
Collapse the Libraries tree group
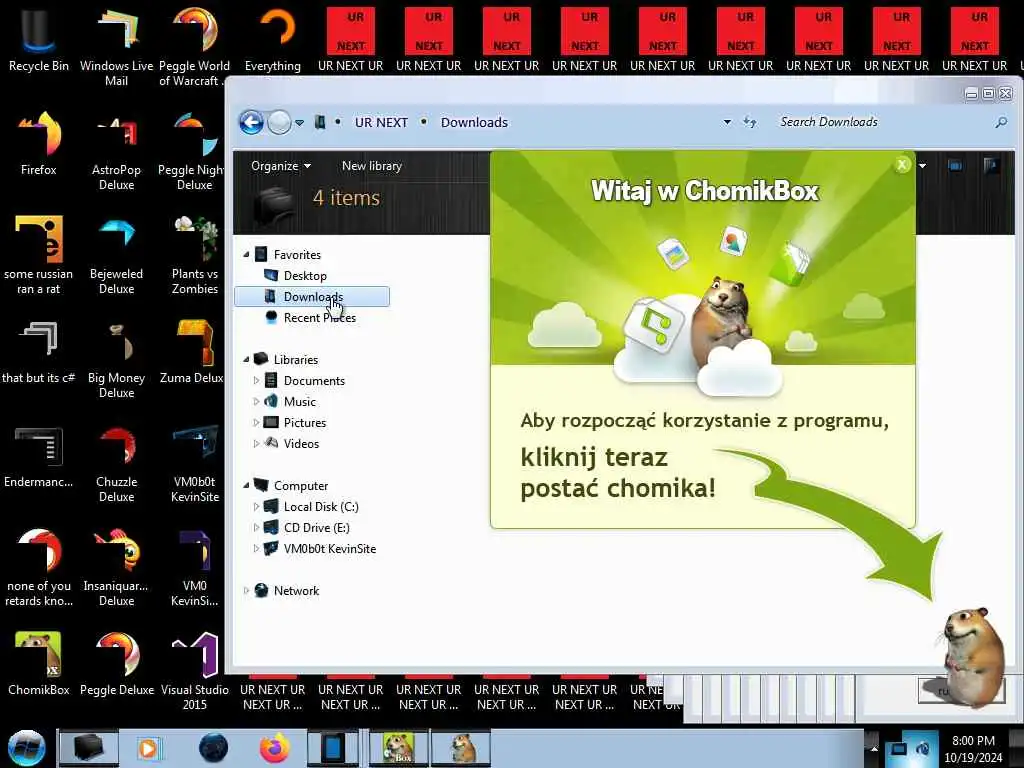pos(246,360)
